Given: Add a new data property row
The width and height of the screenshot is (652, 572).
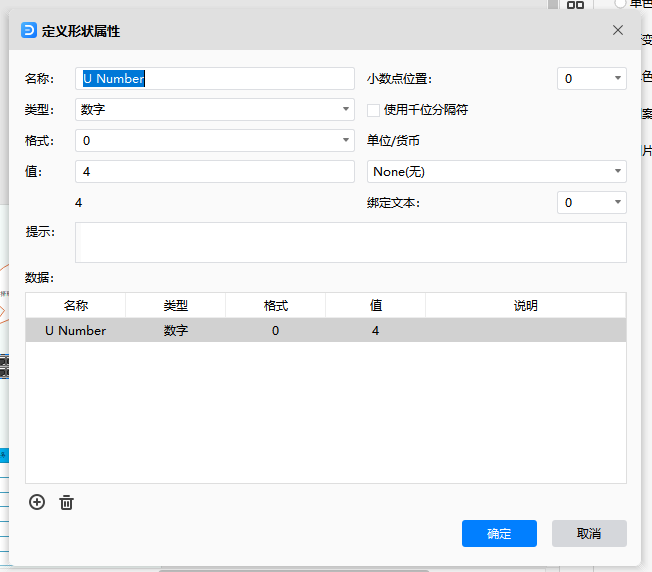Looking at the screenshot, I should point(37,502).
